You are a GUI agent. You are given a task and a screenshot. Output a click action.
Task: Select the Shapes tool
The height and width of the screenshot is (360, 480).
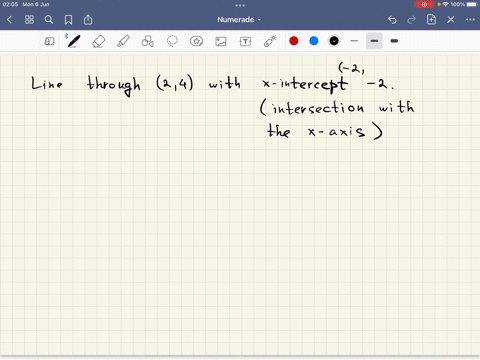coord(148,41)
